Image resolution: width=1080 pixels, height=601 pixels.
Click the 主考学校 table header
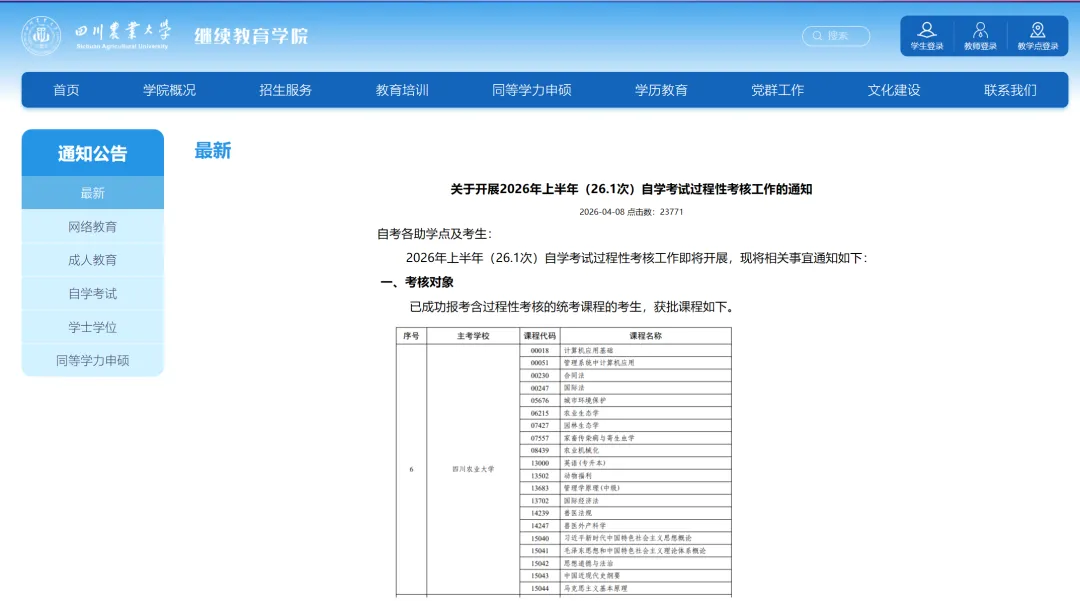(473, 336)
